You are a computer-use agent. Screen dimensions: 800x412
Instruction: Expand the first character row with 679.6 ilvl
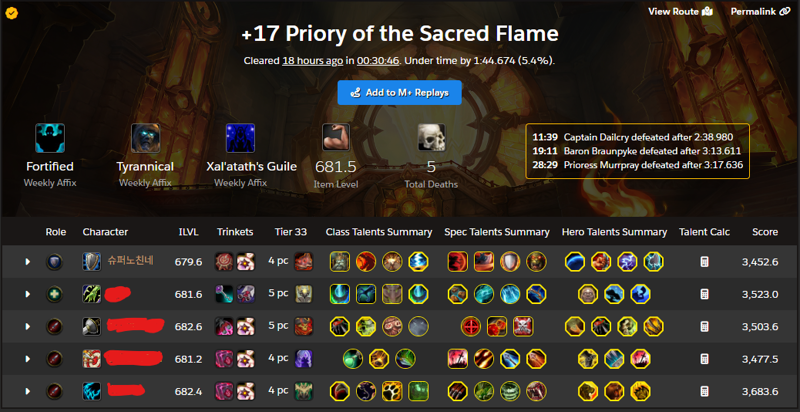[x=28, y=262]
